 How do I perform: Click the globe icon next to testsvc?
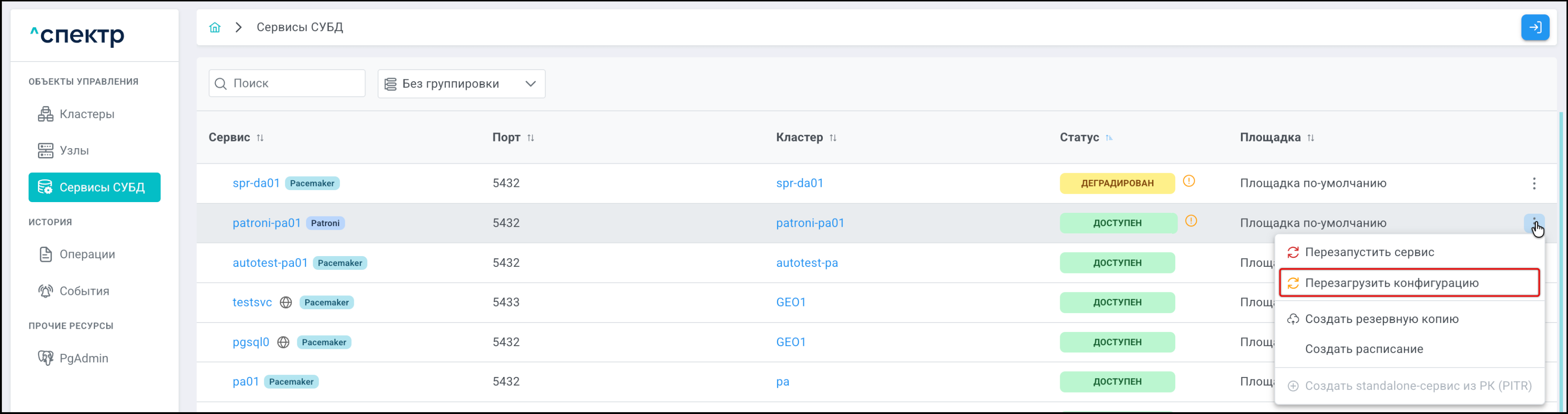[286, 302]
